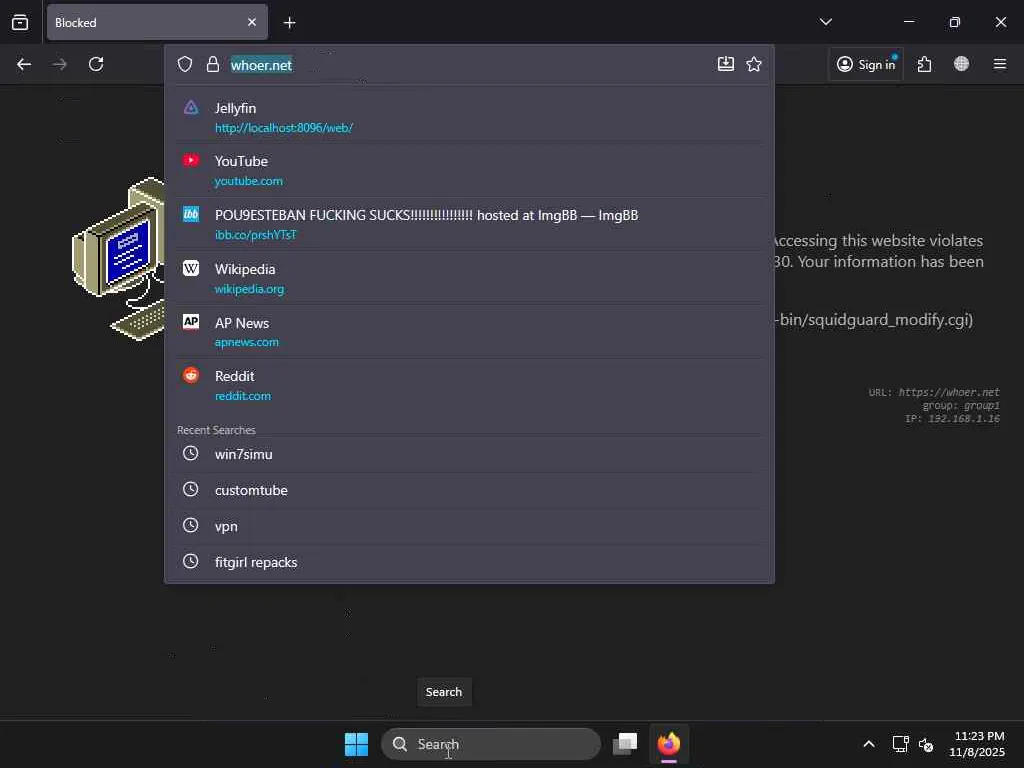This screenshot has height=768, width=1024.
Task: Close the Blocked tab
Action: pos(252,22)
